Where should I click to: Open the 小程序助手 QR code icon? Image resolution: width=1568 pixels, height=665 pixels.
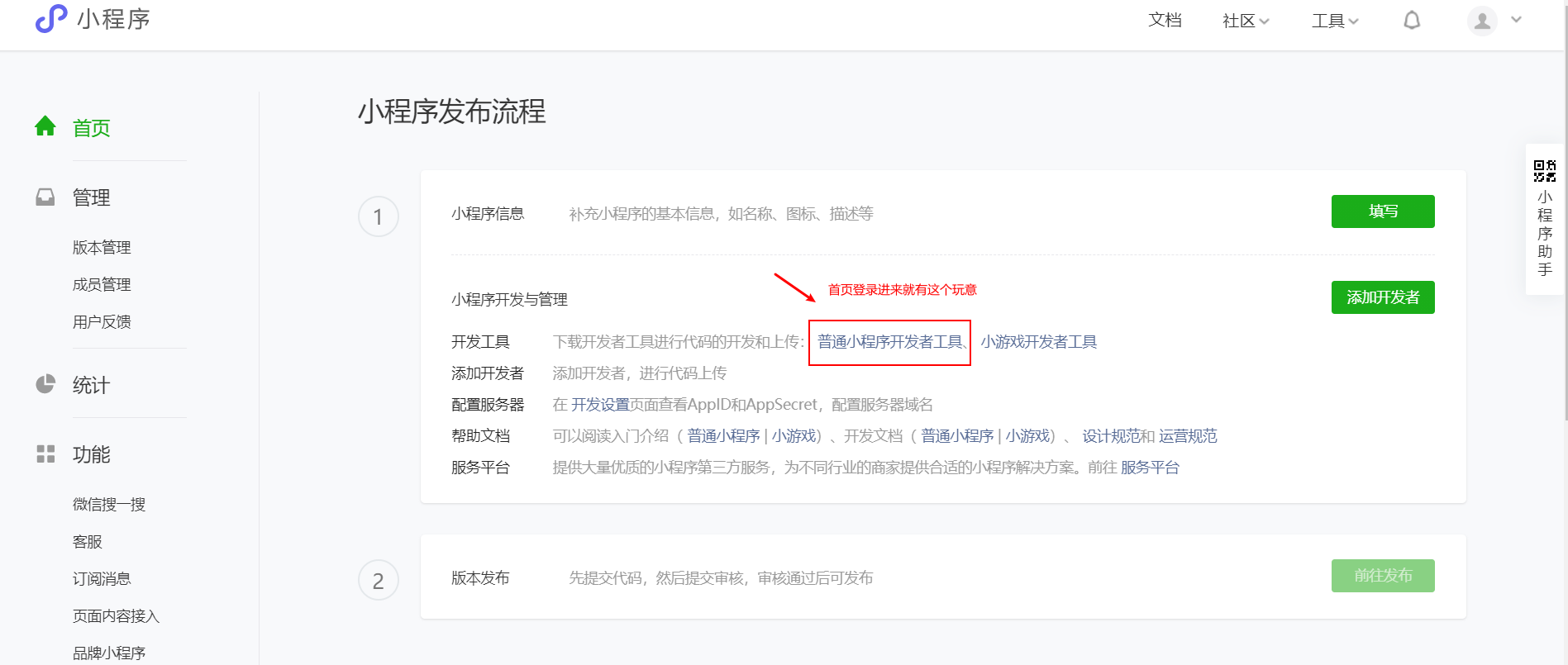click(1545, 171)
